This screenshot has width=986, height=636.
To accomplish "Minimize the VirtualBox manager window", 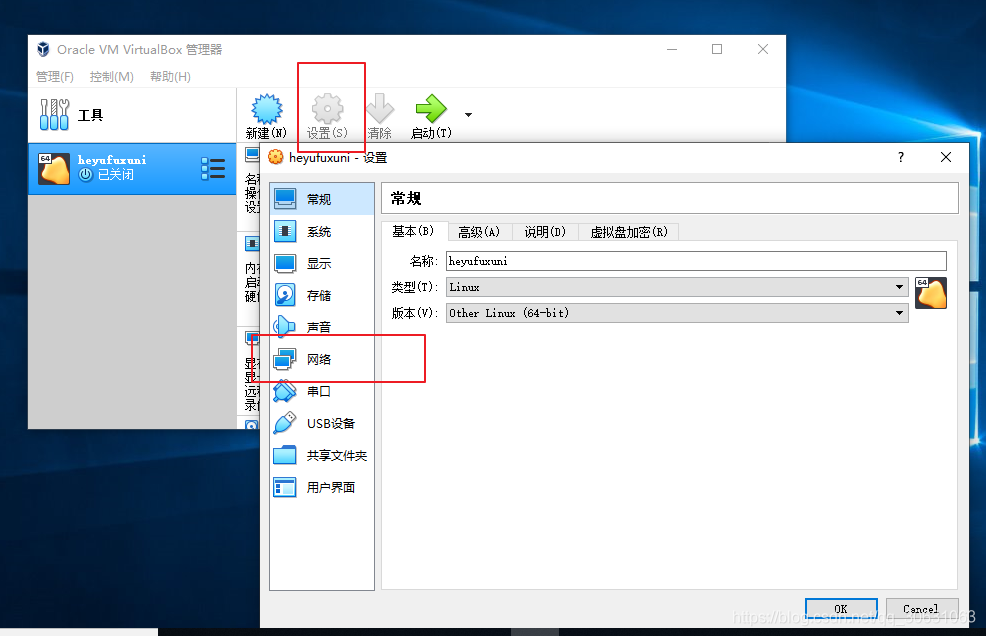I will 672,49.
